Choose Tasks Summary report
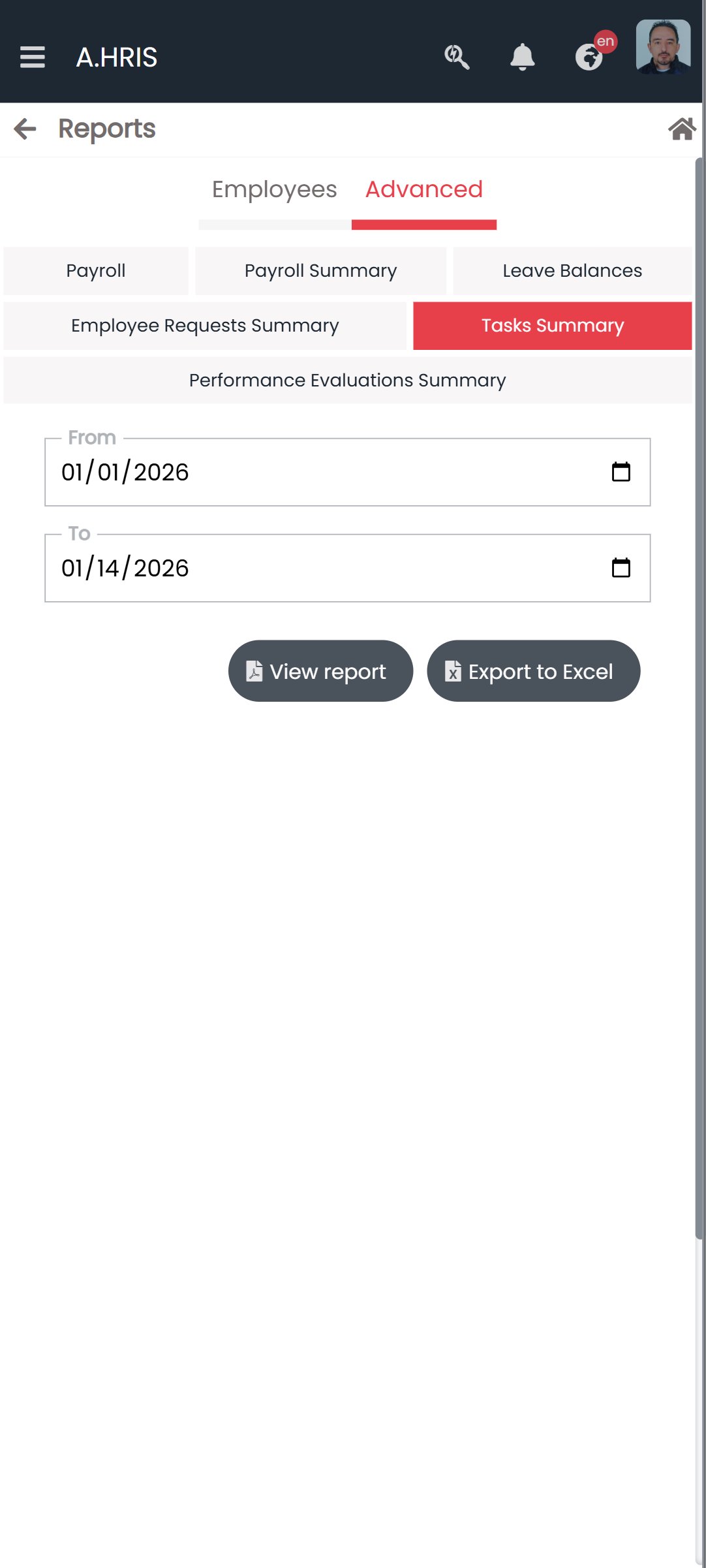Image resolution: width=706 pixels, height=1568 pixels. (x=553, y=326)
